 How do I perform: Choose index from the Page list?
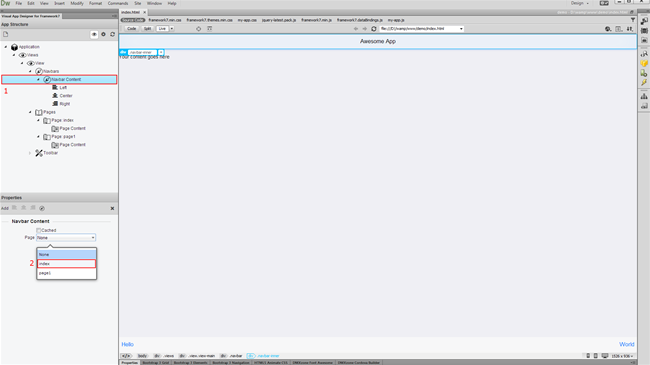(x=66, y=264)
